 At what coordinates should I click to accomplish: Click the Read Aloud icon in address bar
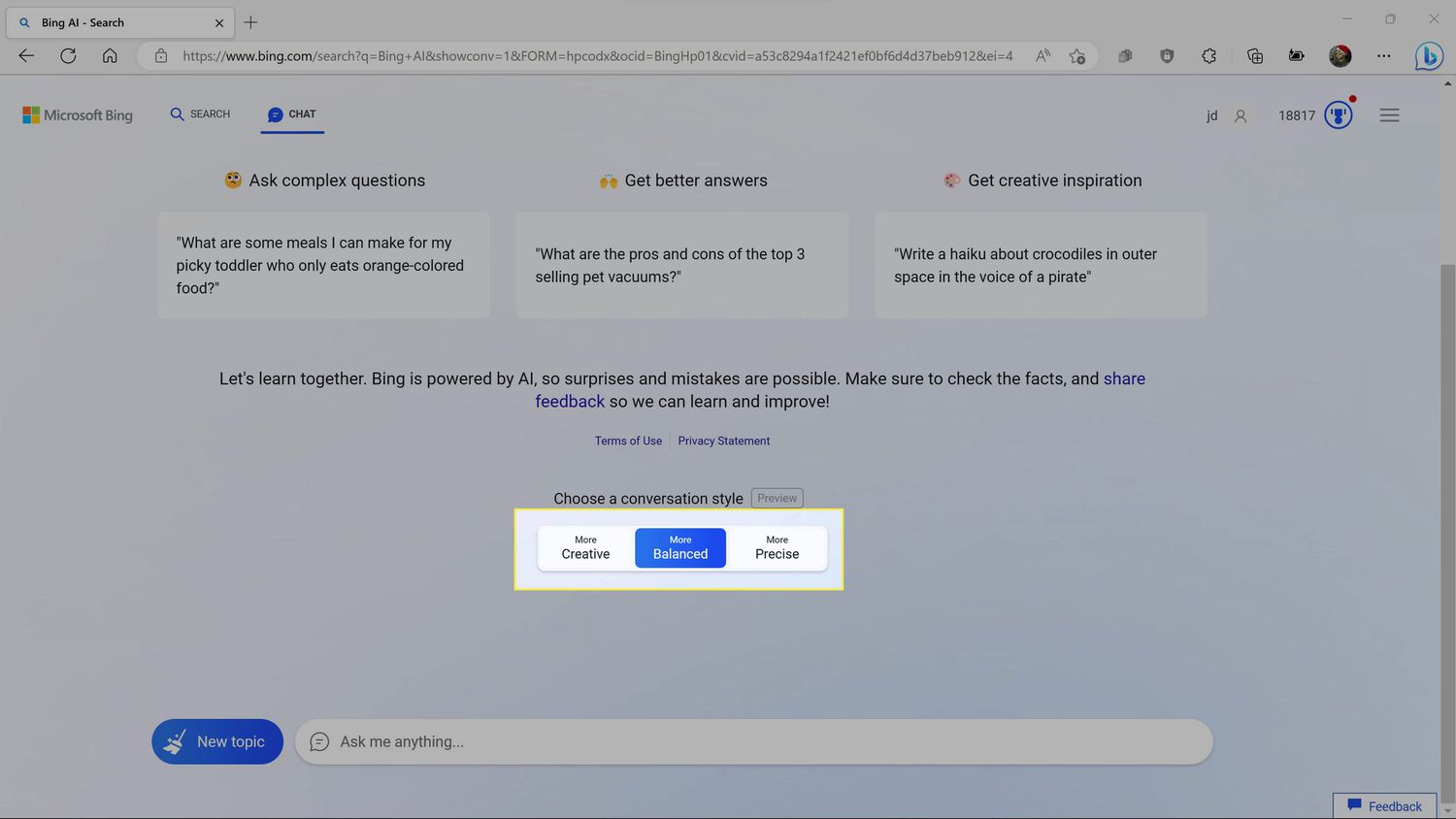coord(1042,56)
